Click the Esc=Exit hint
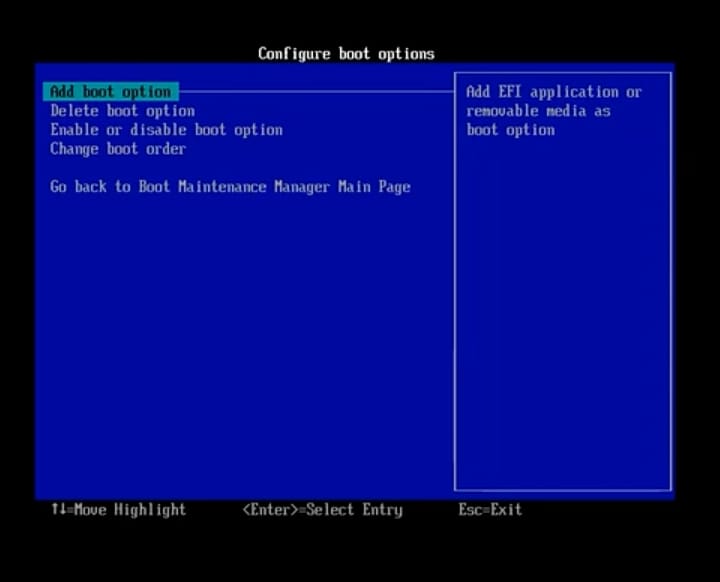The width and height of the screenshot is (720, 582). point(490,509)
